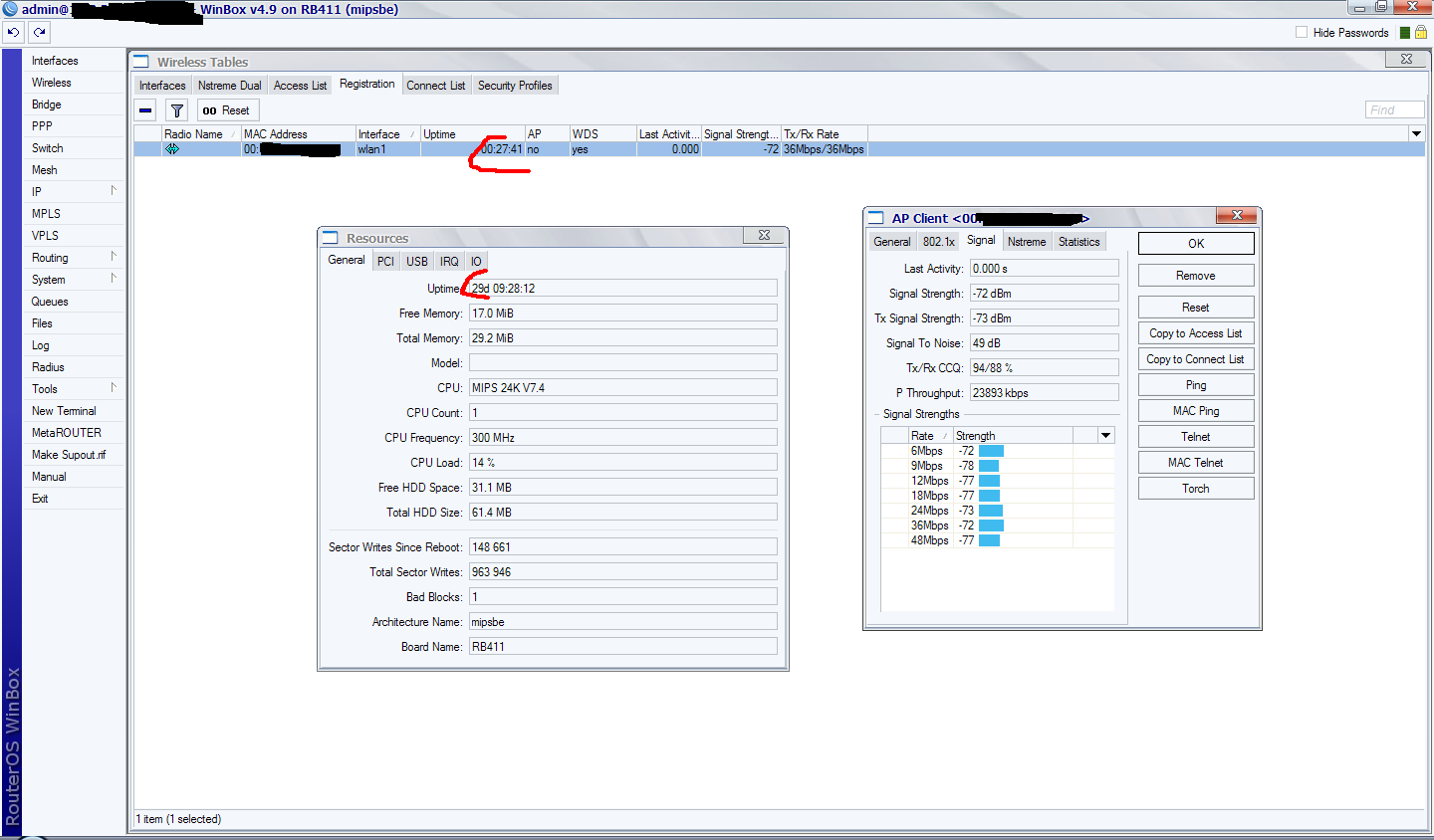1434x840 pixels.
Task: Switch to the Access List tab
Action: point(300,86)
